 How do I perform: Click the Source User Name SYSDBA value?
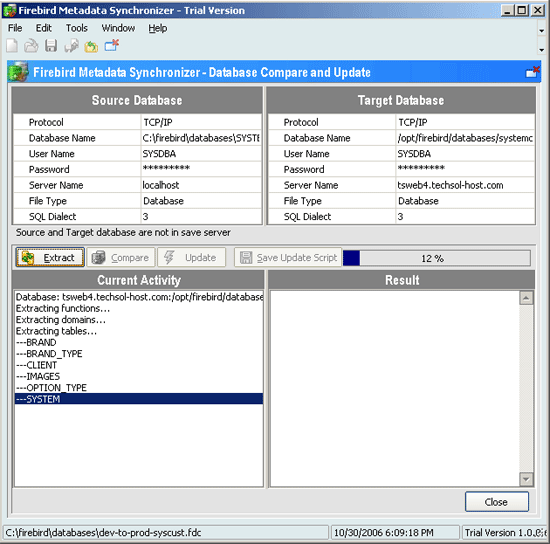(x=201, y=154)
